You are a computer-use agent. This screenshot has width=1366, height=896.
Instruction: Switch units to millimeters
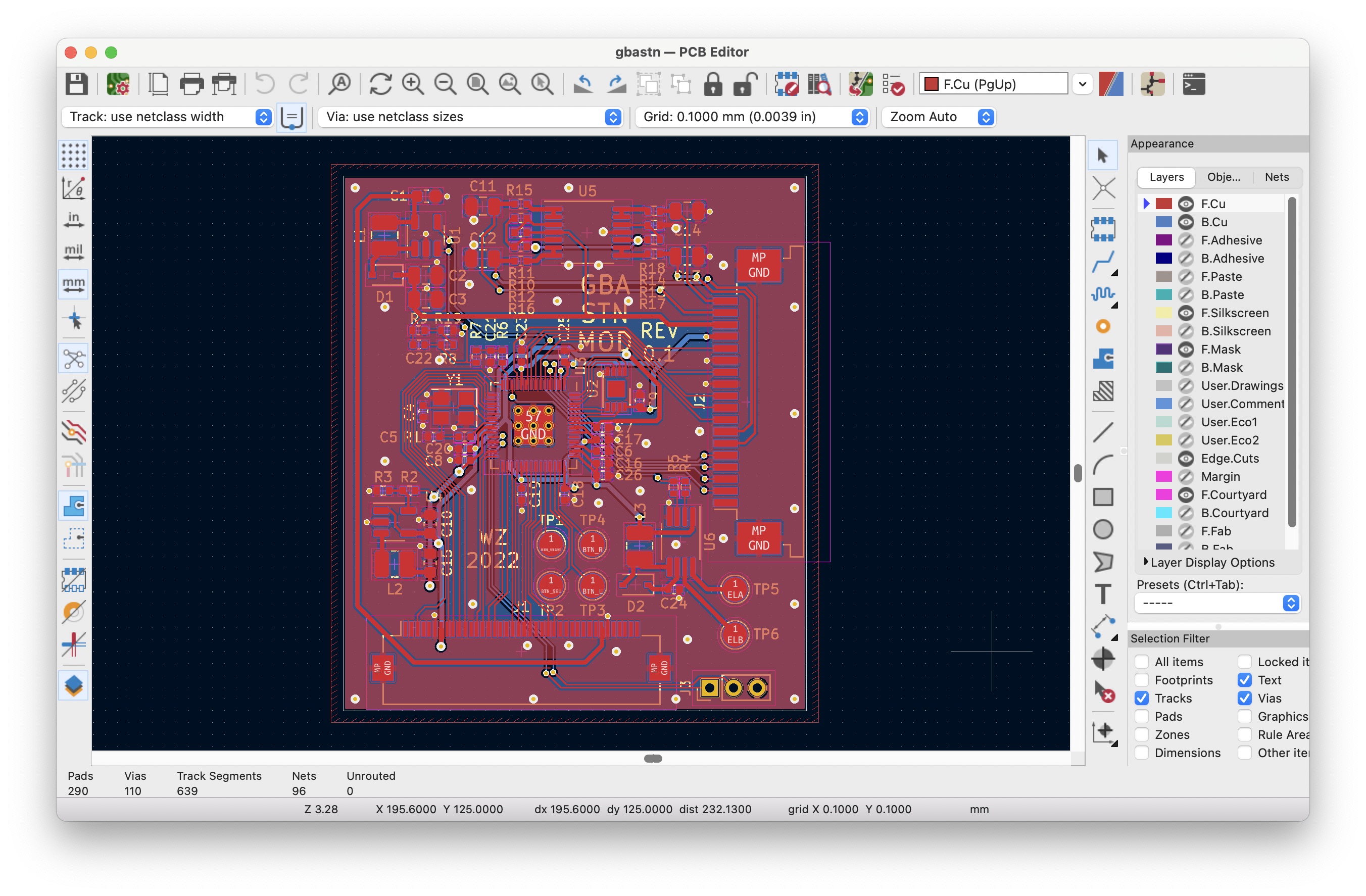(73, 285)
